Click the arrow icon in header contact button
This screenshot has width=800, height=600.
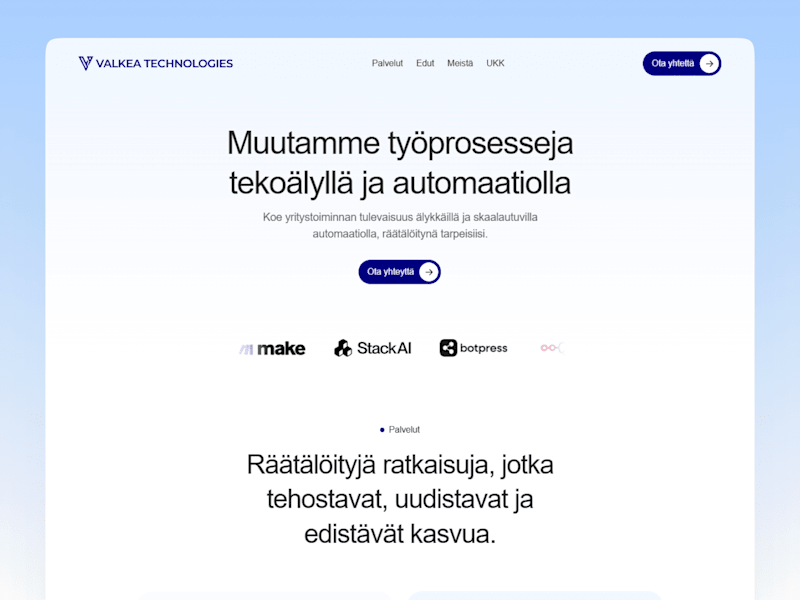709,63
